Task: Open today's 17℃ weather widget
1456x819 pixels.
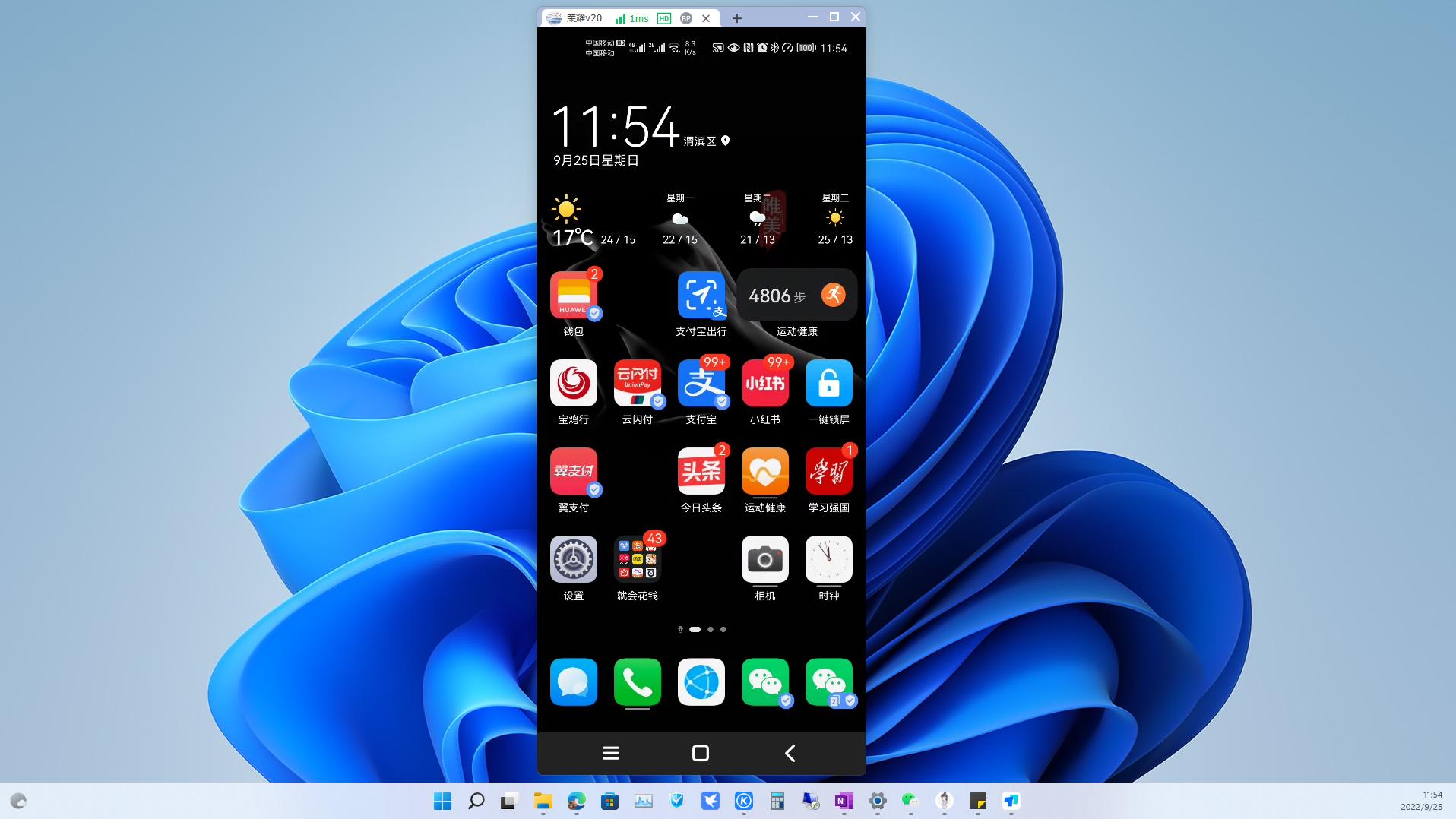Action: point(593,221)
